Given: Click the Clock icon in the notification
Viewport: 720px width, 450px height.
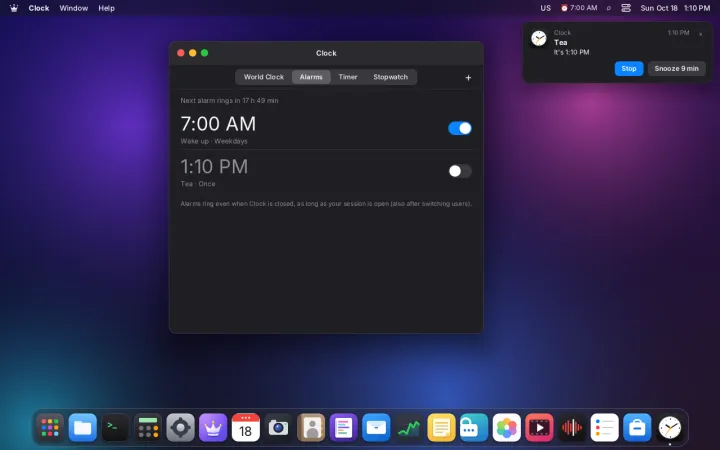Looking at the screenshot, I should pos(539,39).
